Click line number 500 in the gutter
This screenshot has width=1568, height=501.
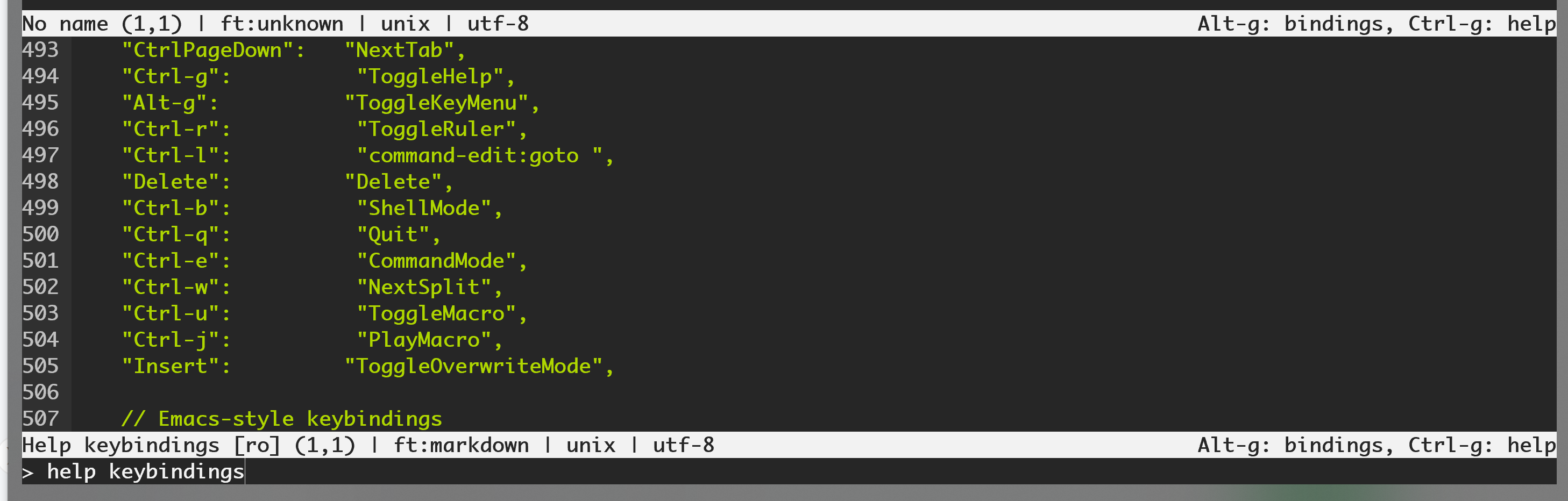(x=40, y=234)
